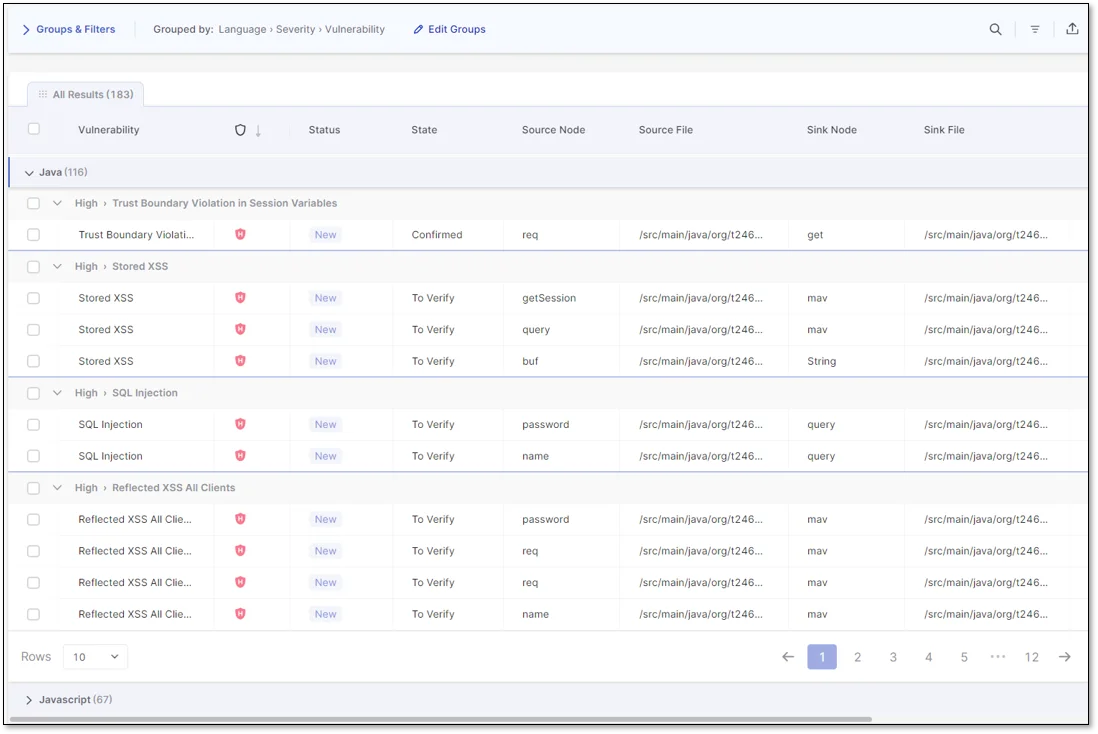Click the horizontal scrollbar at the bottom

[x=440, y=717]
